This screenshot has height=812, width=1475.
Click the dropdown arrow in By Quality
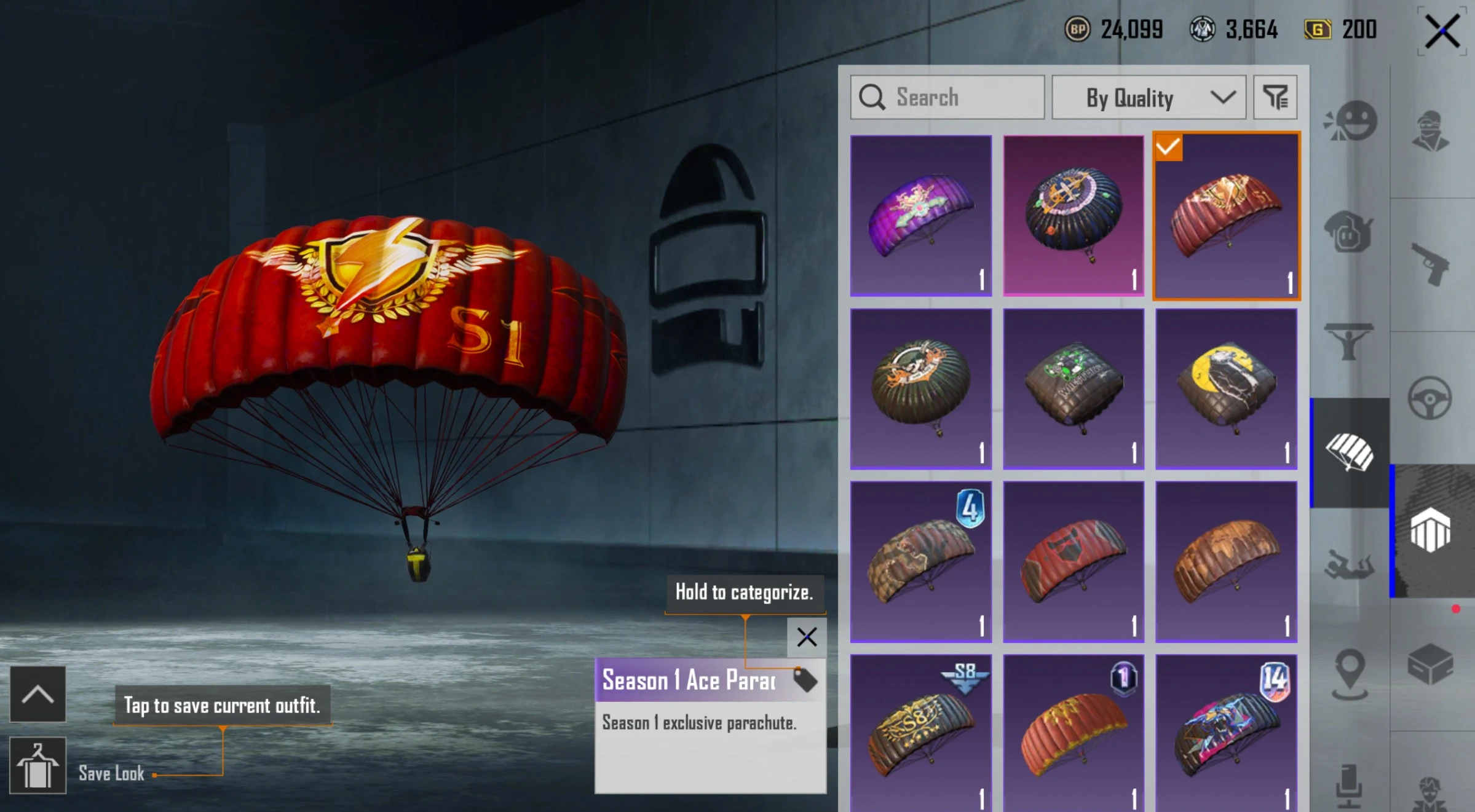(1223, 97)
